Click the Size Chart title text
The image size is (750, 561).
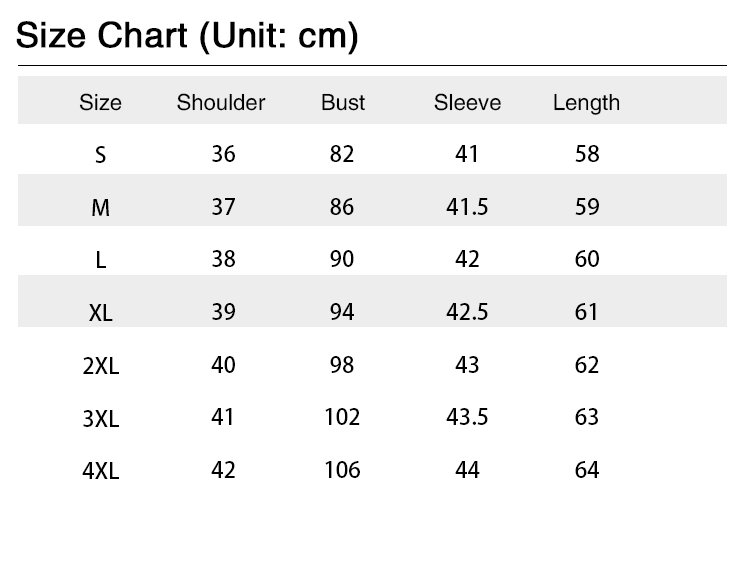(x=188, y=36)
